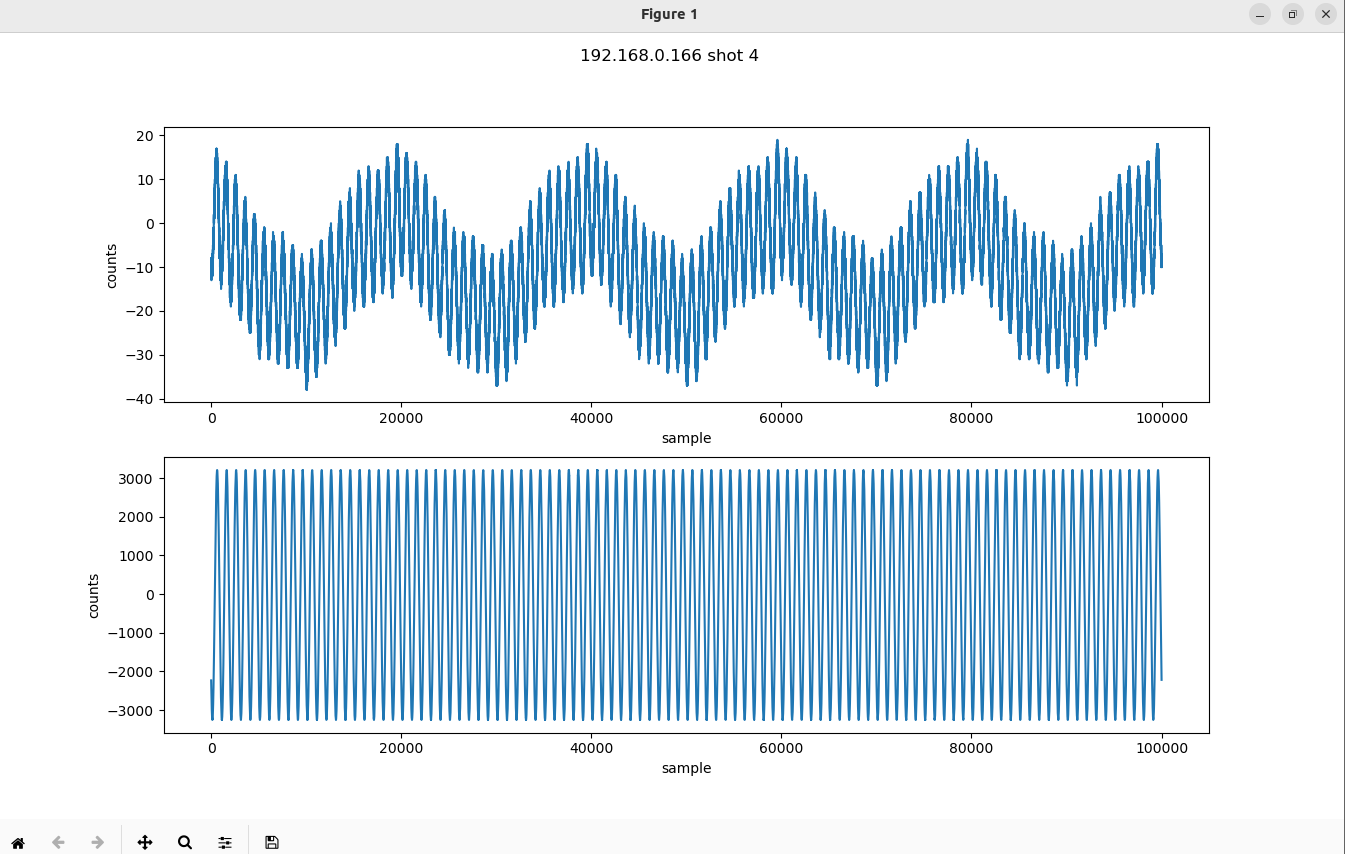This screenshot has width=1345, height=854.
Task: Save the figure with the disk icon
Action: pyautogui.click(x=272, y=842)
